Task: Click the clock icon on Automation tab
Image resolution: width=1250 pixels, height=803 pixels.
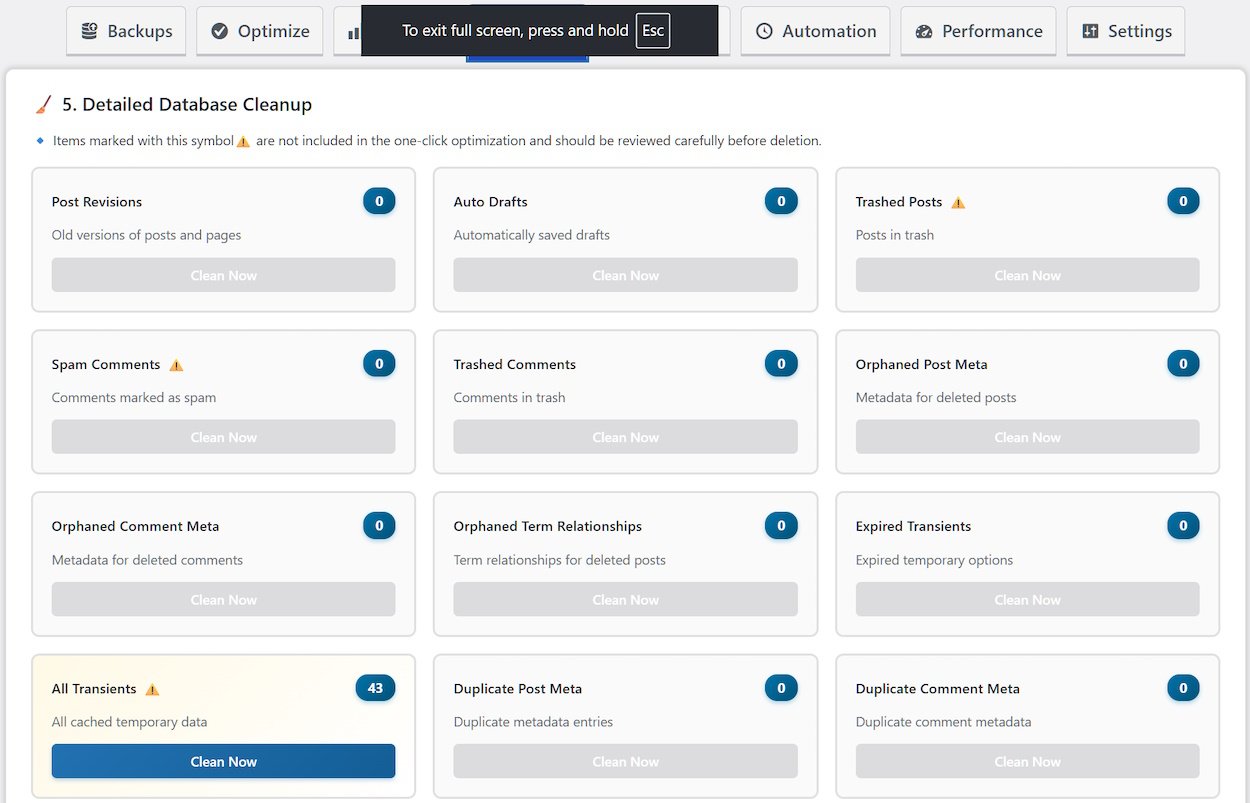Action: (764, 31)
